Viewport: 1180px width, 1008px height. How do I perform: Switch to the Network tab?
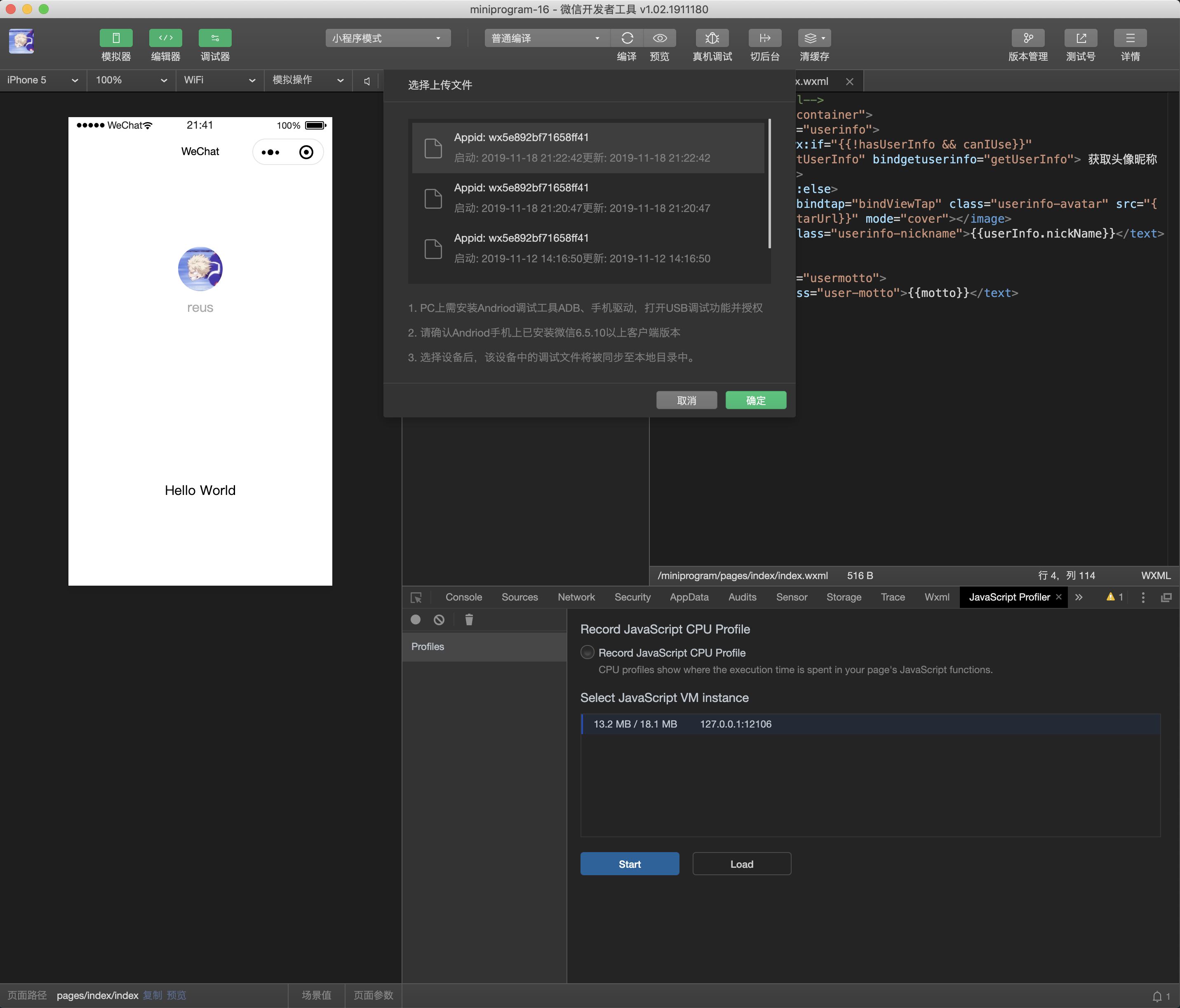576,597
